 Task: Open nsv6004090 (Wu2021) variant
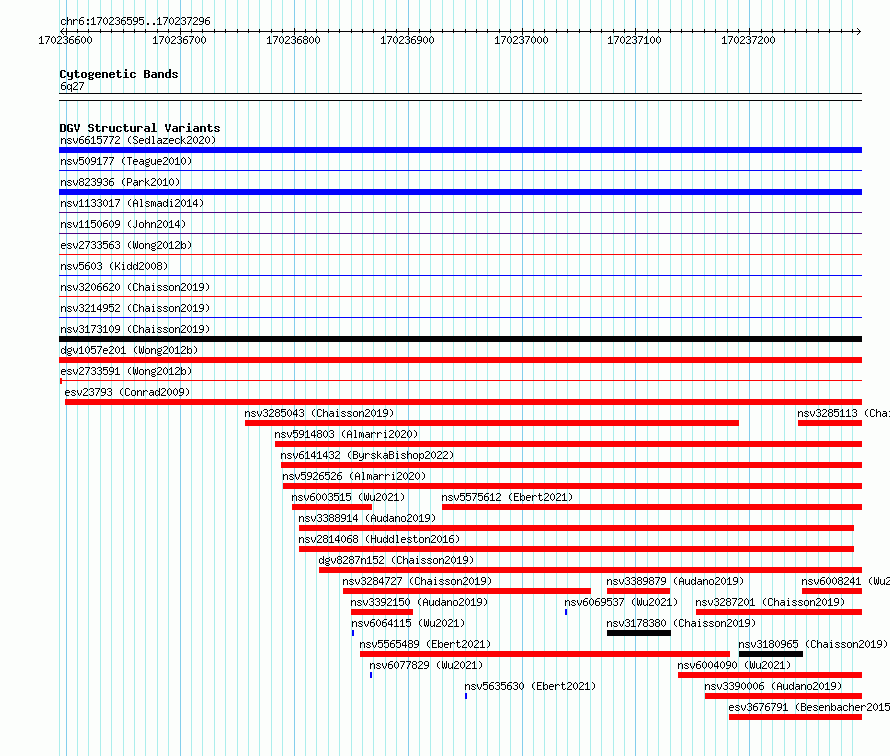pos(734,665)
